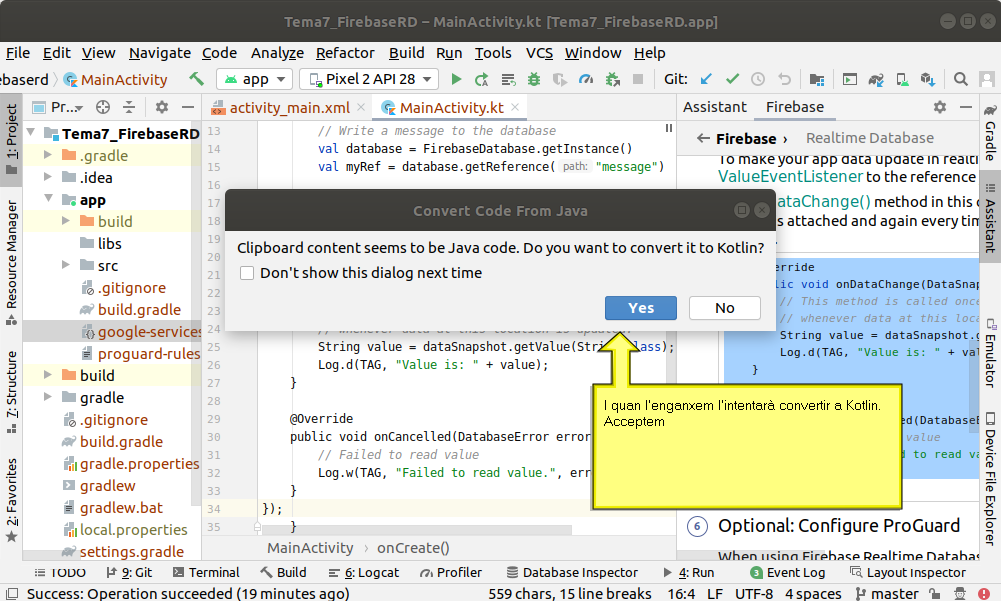Click Sync Project with Gradle Files icon
This screenshot has height=601, width=1001.
[x=875, y=79]
